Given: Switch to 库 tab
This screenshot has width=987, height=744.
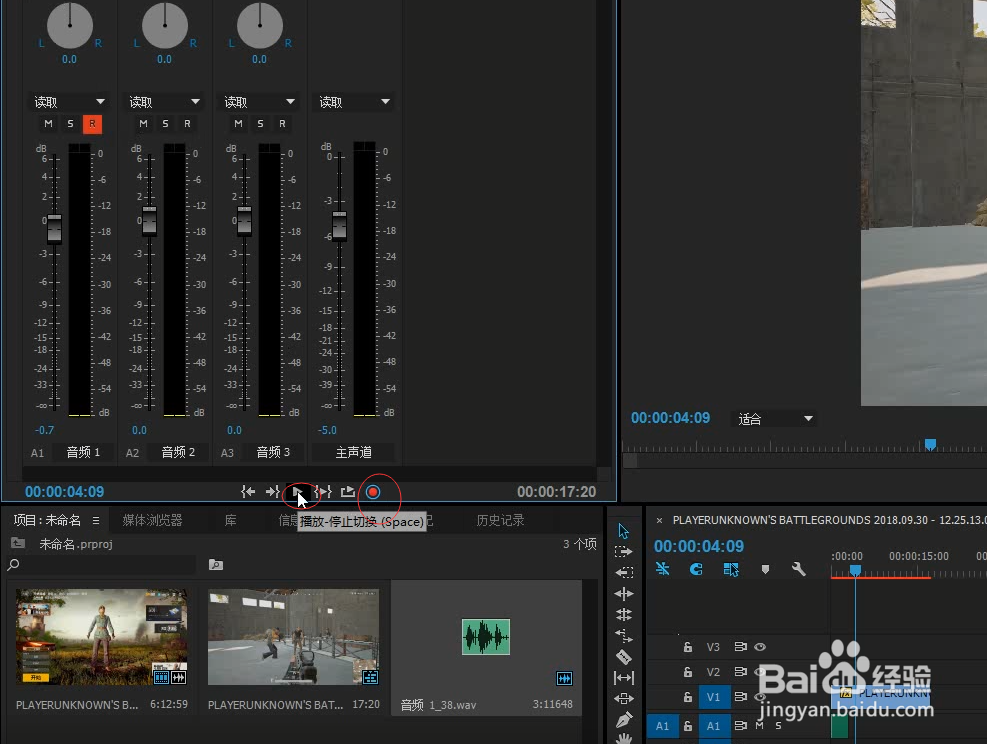Looking at the screenshot, I should tap(231, 521).
